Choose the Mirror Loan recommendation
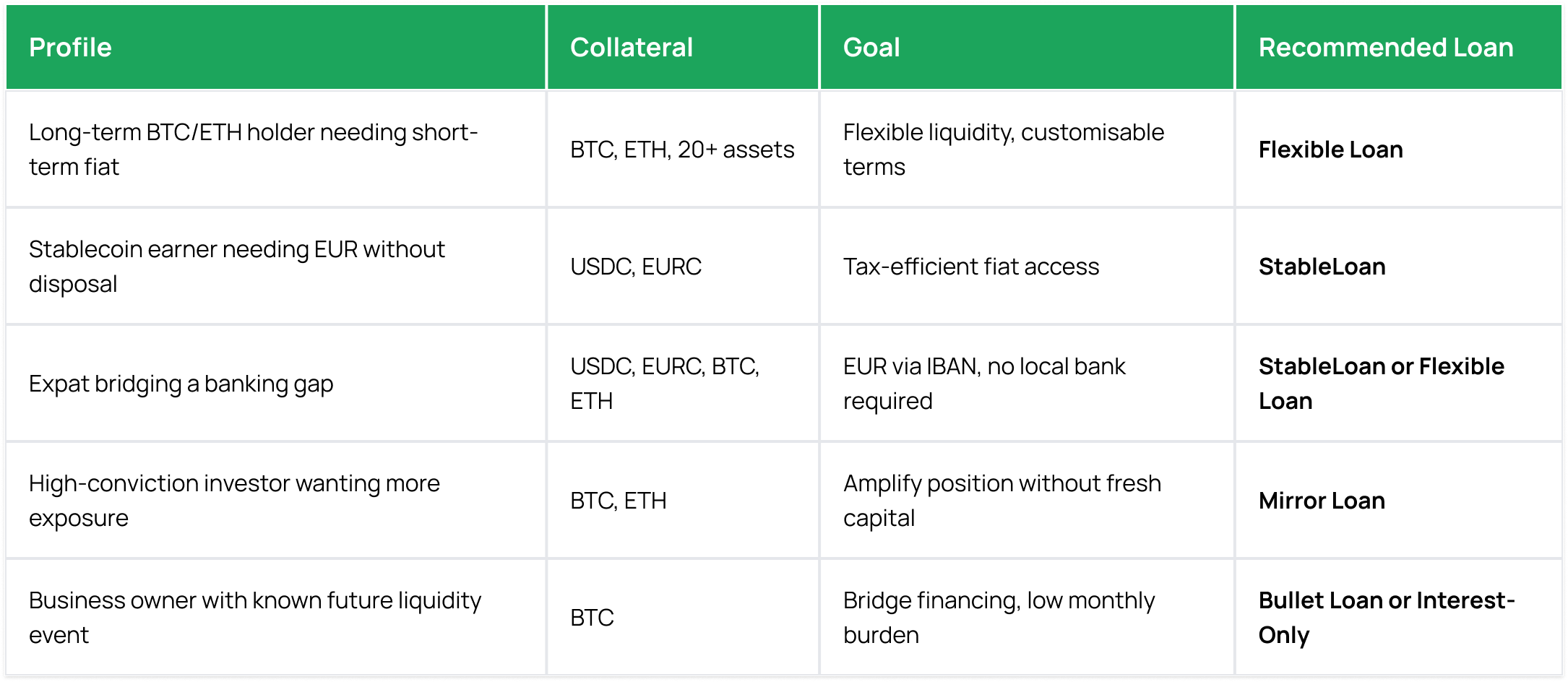This screenshot has width=1568, height=682. (1322, 501)
